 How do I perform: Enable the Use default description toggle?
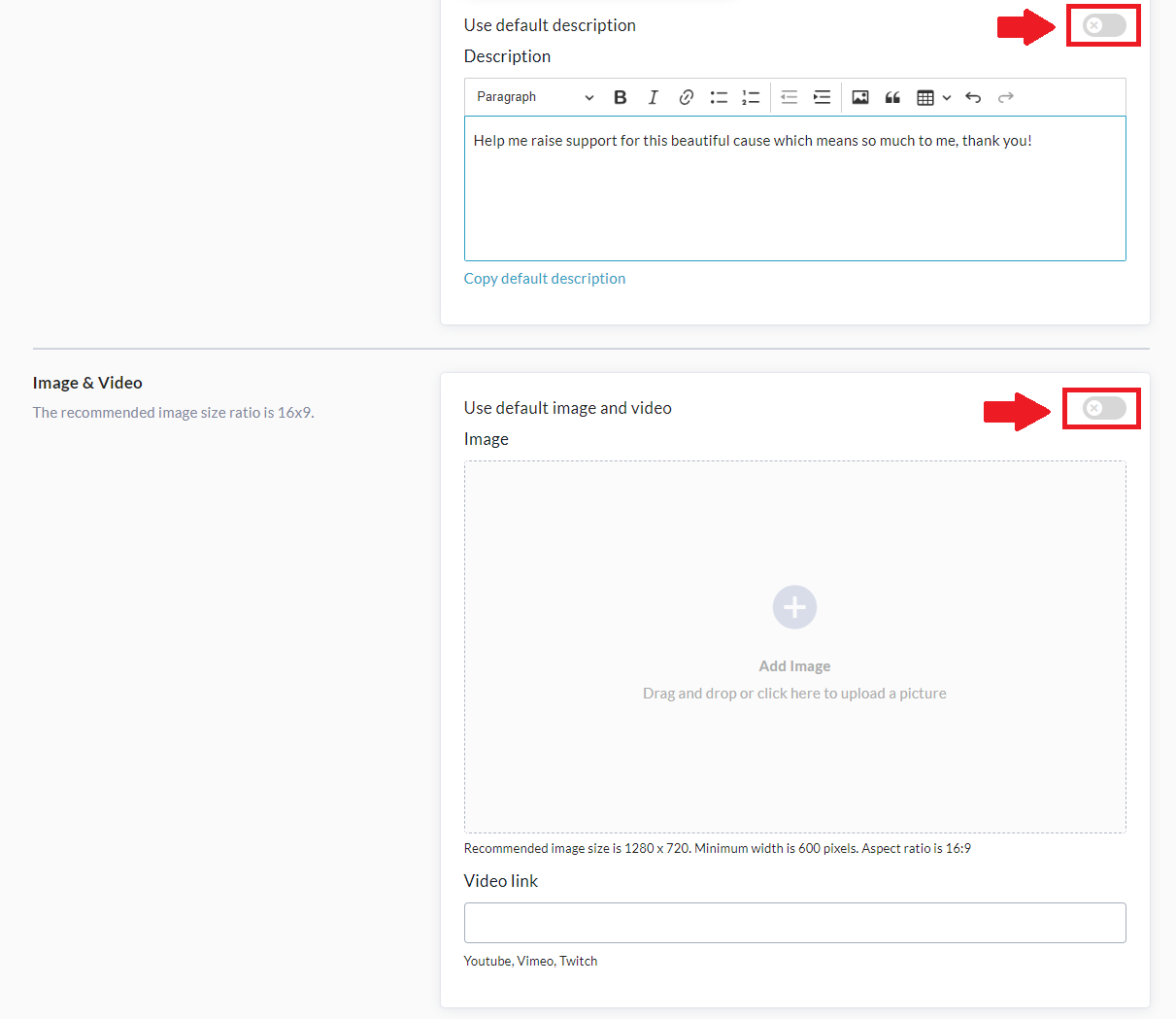pyautogui.click(x=1104, y=25)
